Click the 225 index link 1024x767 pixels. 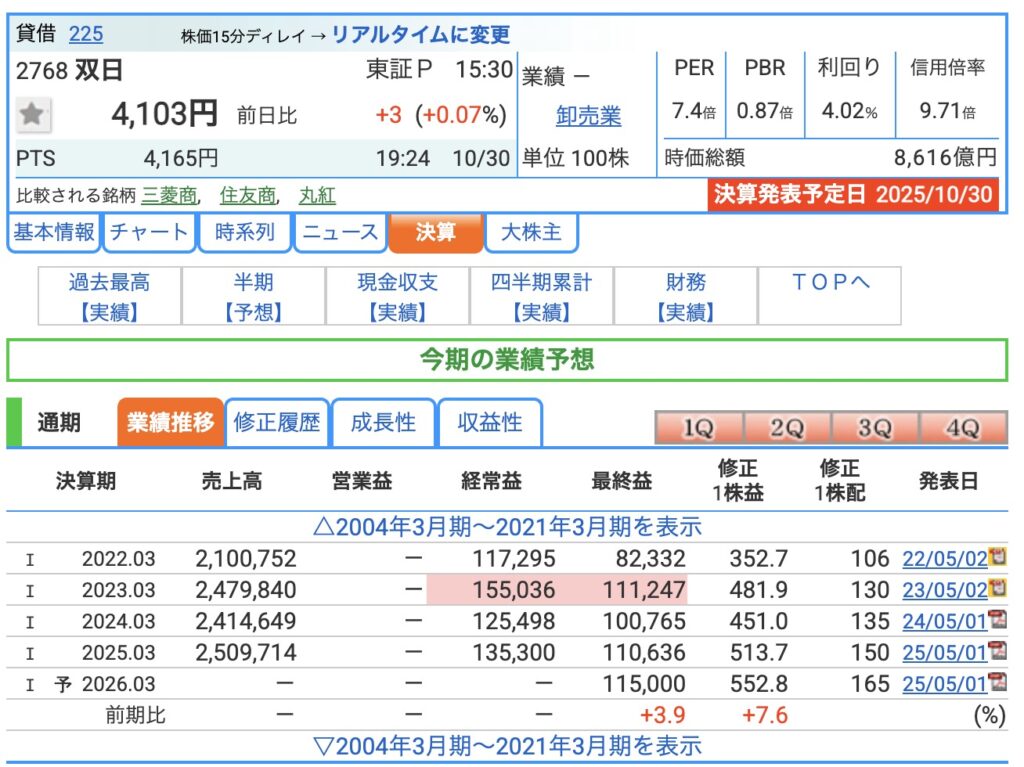tap(86, 35)
